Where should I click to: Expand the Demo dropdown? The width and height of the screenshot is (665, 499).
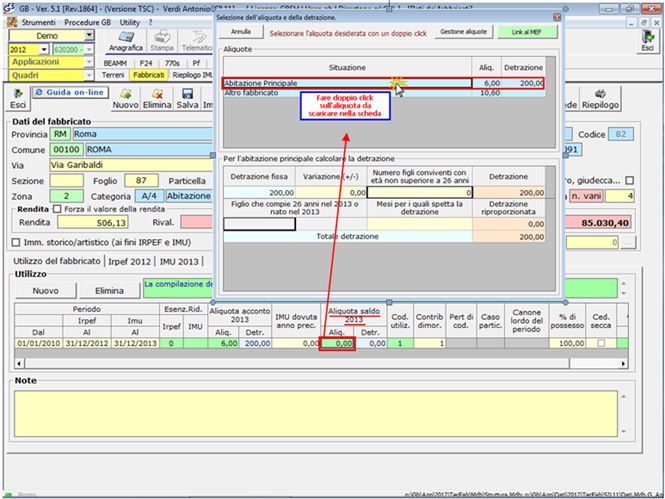(89, 36)
